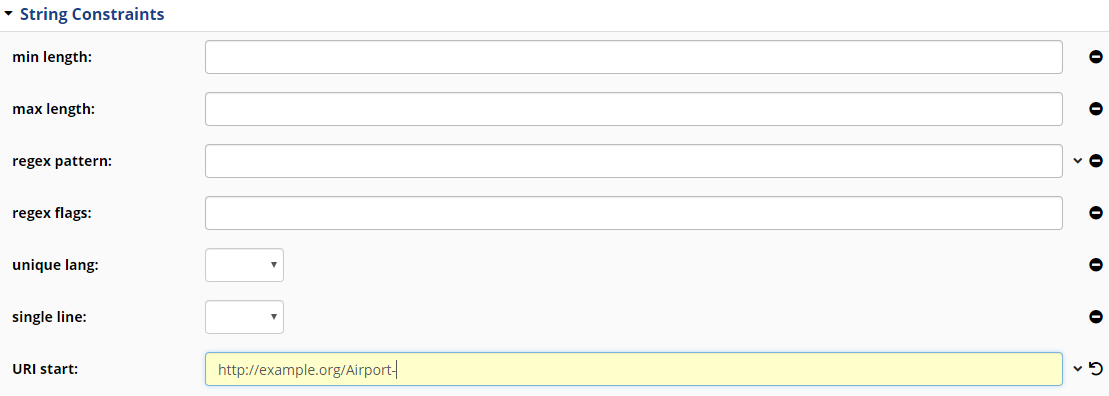The height and width of the screenshot is (396, 1109).
Task: Remove the regex flags constraint row
Action: (1096, 213)
